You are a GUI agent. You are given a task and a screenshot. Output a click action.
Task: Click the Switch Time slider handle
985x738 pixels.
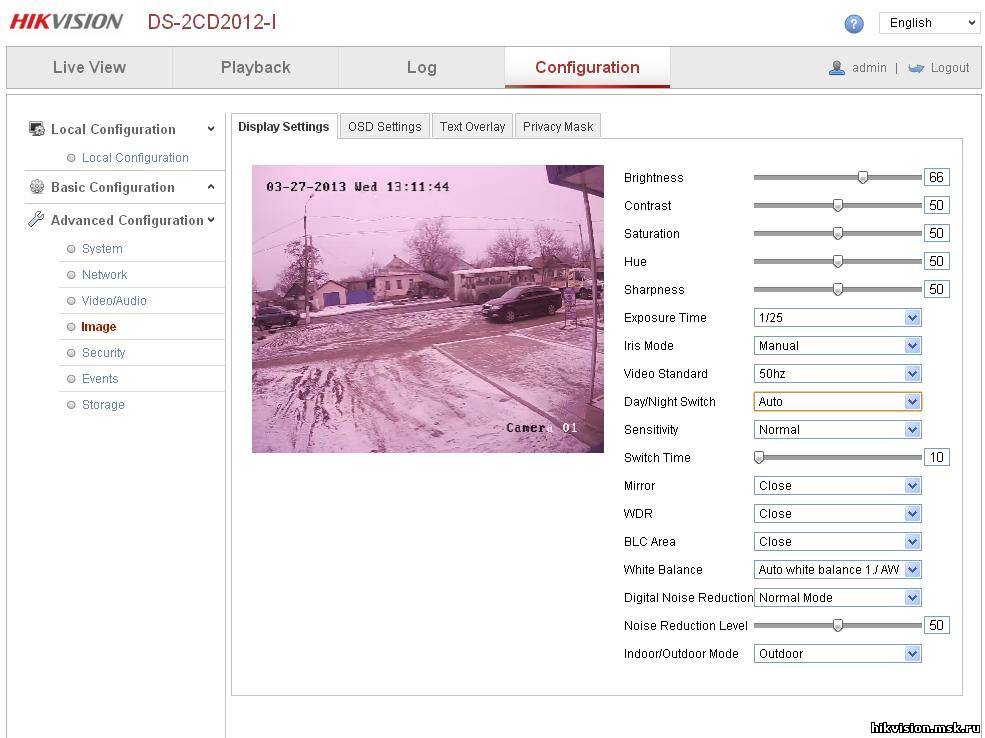click(759, 458)
